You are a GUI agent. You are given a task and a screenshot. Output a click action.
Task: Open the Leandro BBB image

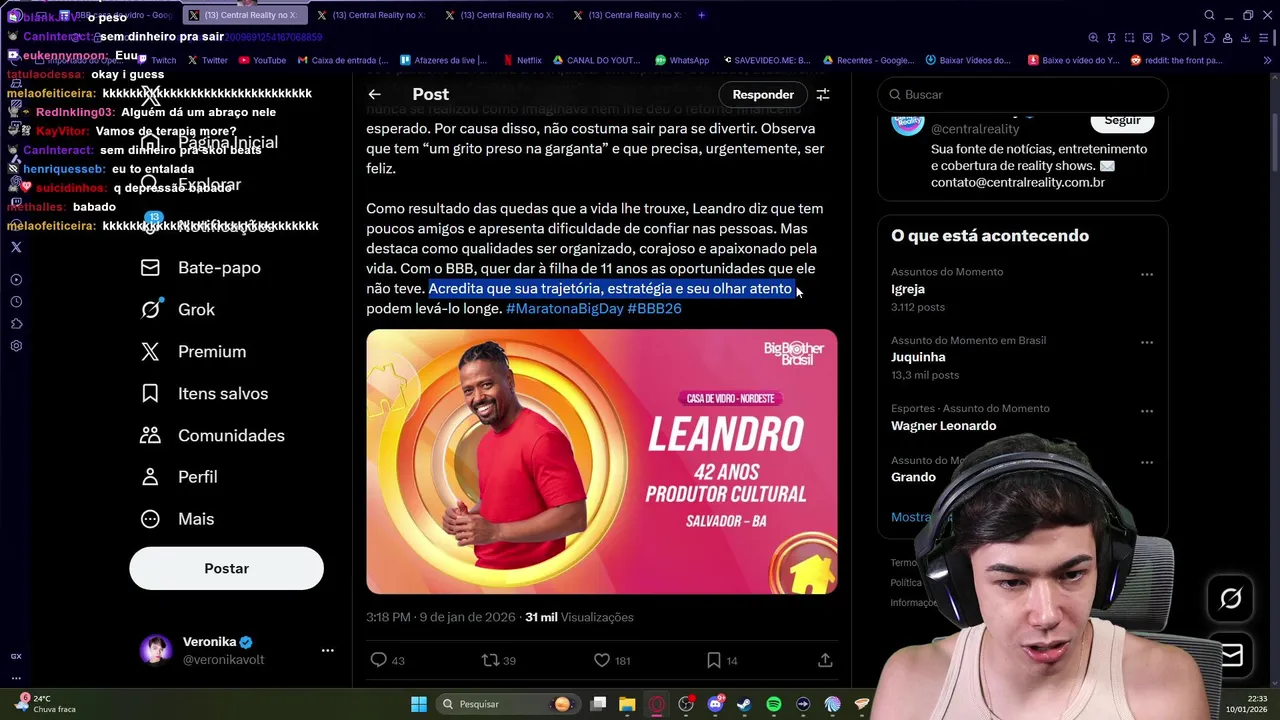coord(601,461)
